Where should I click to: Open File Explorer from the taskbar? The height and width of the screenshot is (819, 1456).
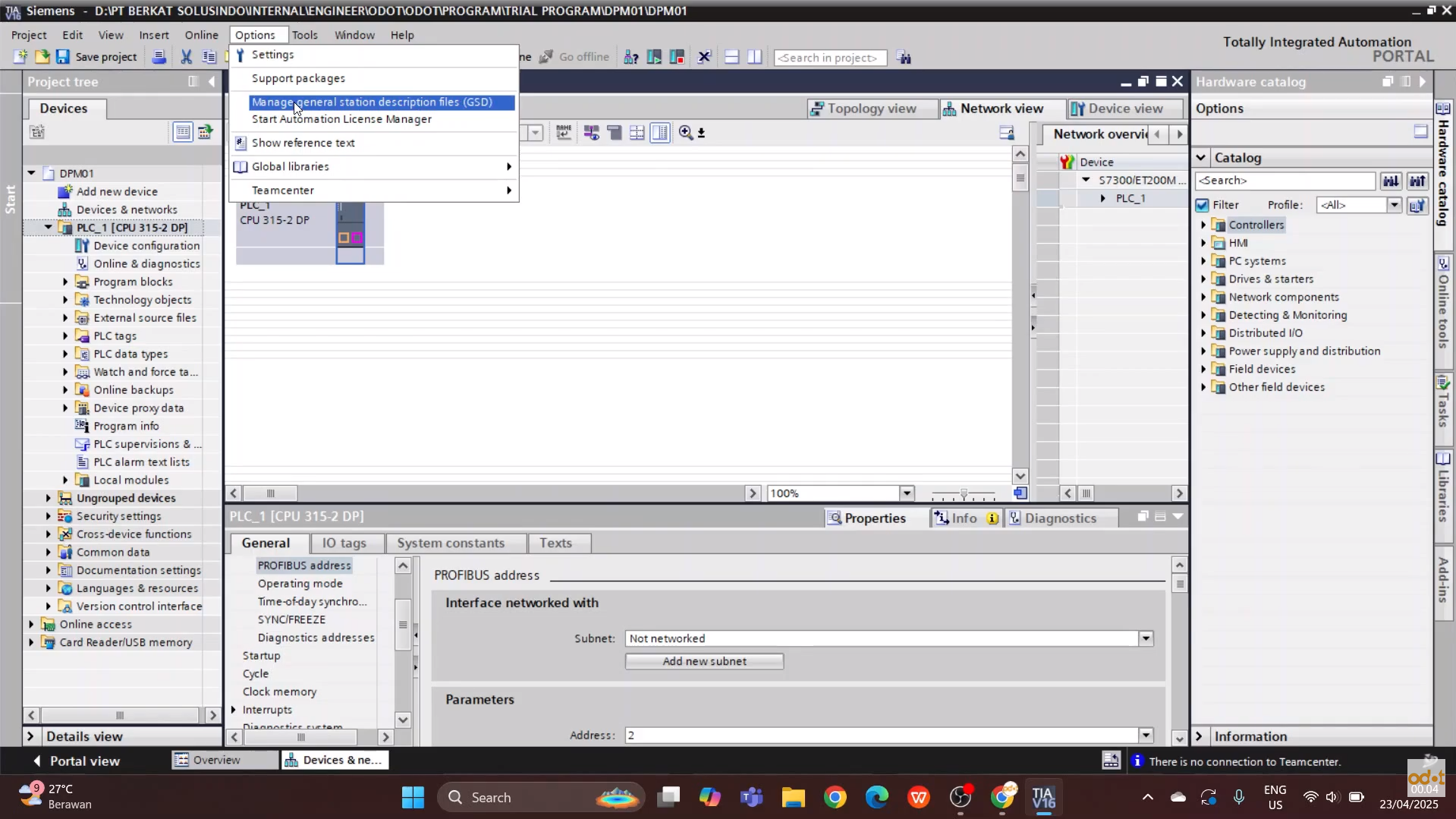coord(794,798)
